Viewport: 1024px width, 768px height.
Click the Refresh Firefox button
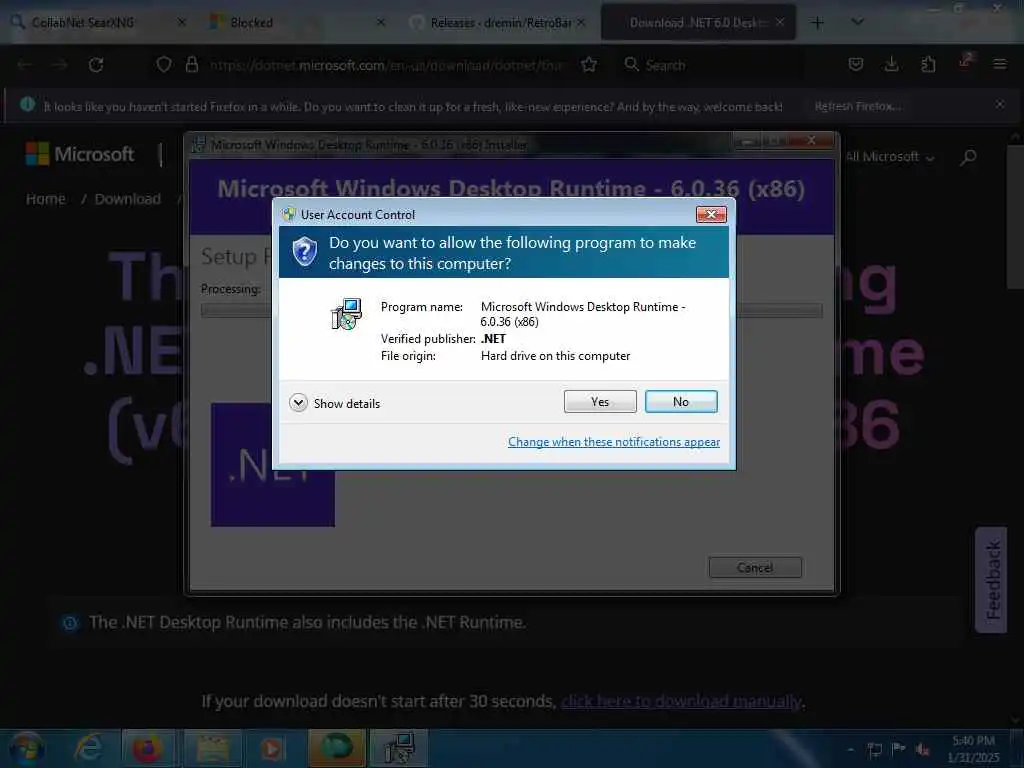[x=857, y=106]
